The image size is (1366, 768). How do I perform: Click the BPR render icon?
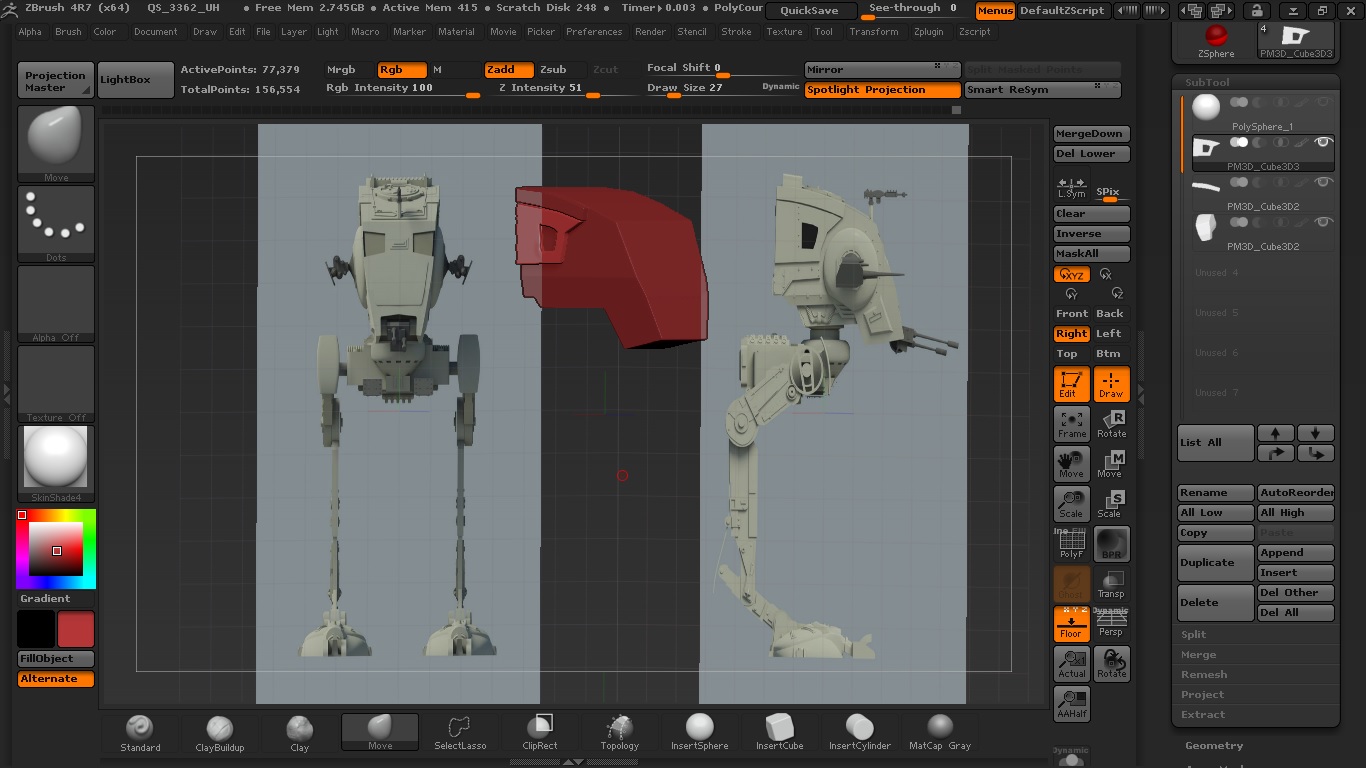point(1112,544)
